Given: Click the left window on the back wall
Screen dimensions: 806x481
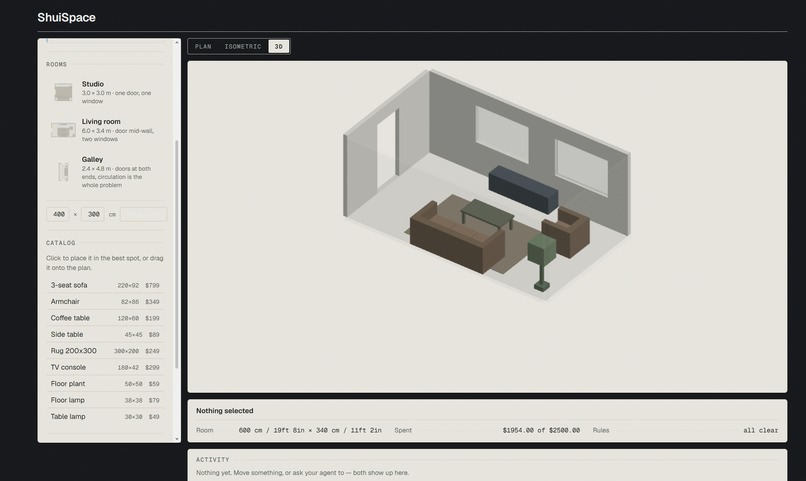Looking at the screenshot, I should click(502, 134).
